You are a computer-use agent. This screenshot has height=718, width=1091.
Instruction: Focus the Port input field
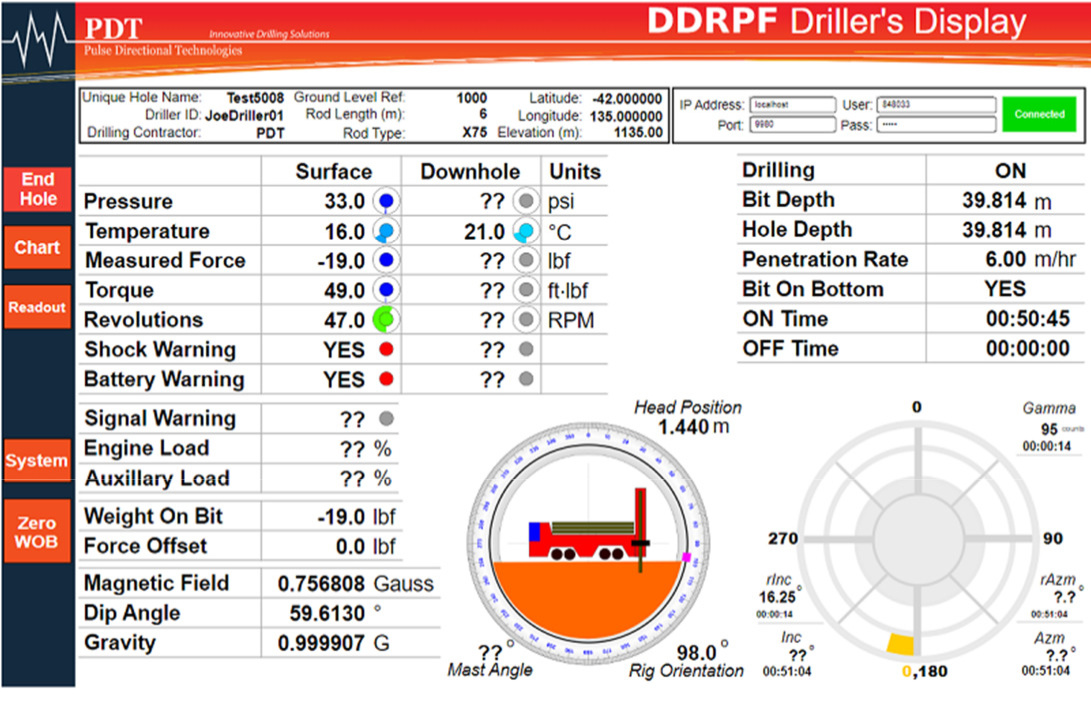coord(793,125)
